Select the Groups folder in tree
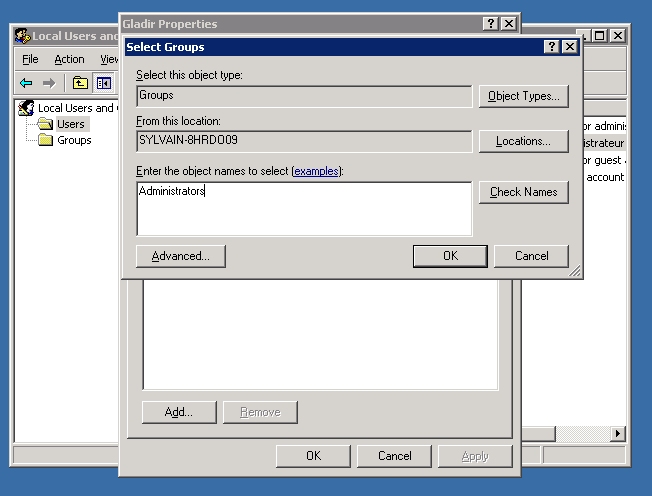652x496 pixels. tap(74, 140)
